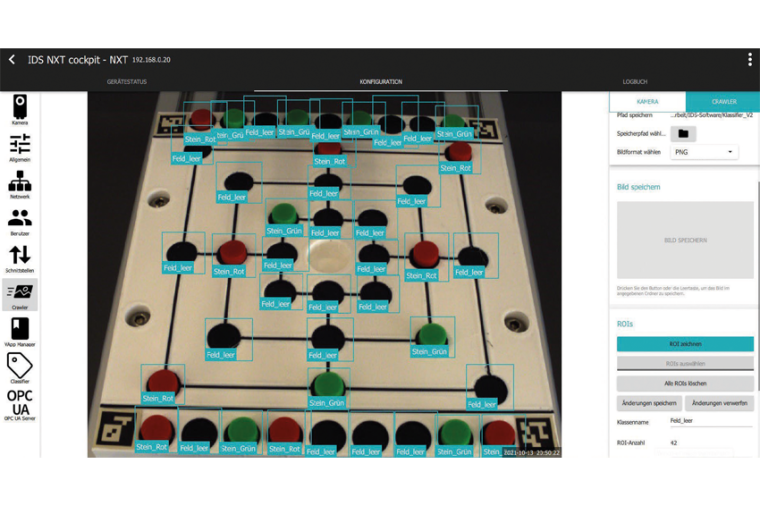Viewport: 760px width, 506px height.
Task: Switch to the Logbuch tab
Action: point(635,82)
